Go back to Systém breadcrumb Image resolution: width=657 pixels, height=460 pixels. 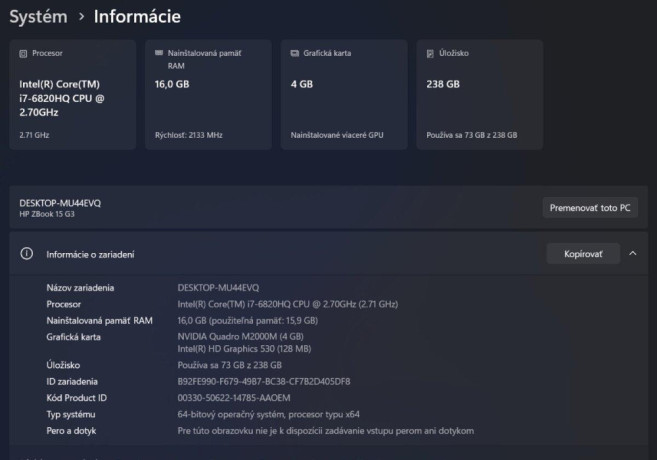[x=38, y=17]
